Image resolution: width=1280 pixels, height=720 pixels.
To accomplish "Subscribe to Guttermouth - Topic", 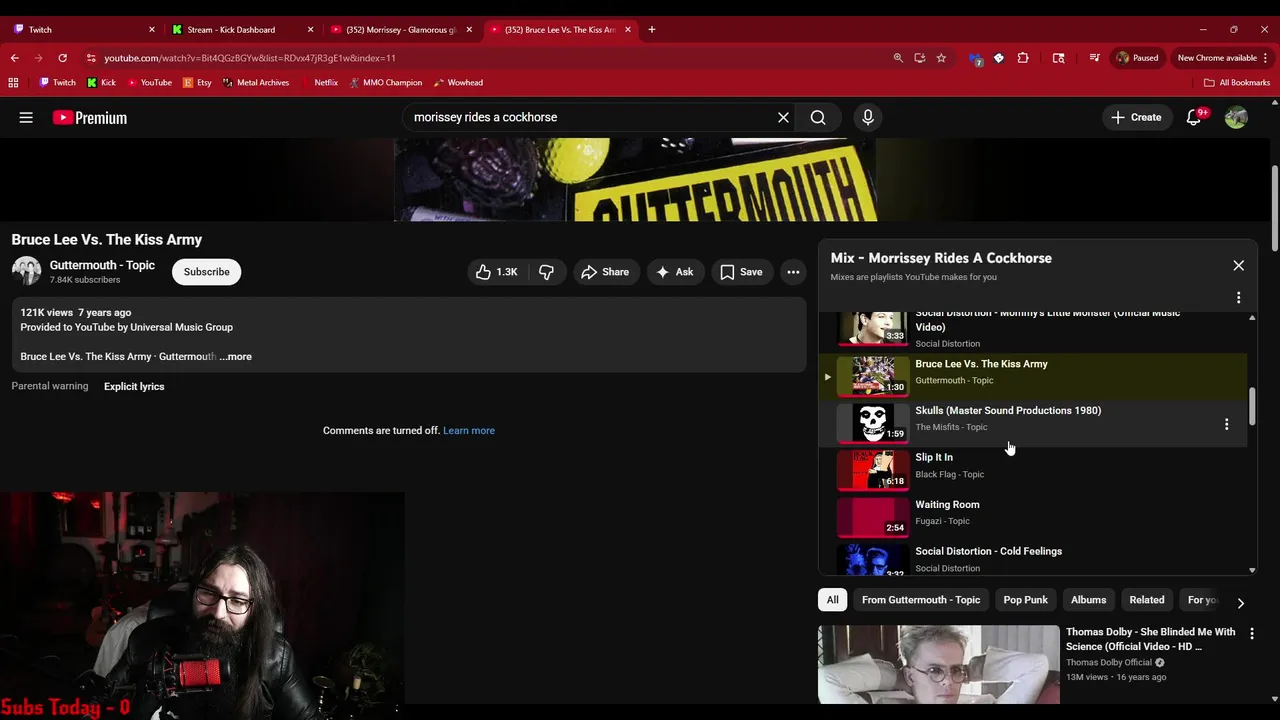I will [x=206, y=272].
